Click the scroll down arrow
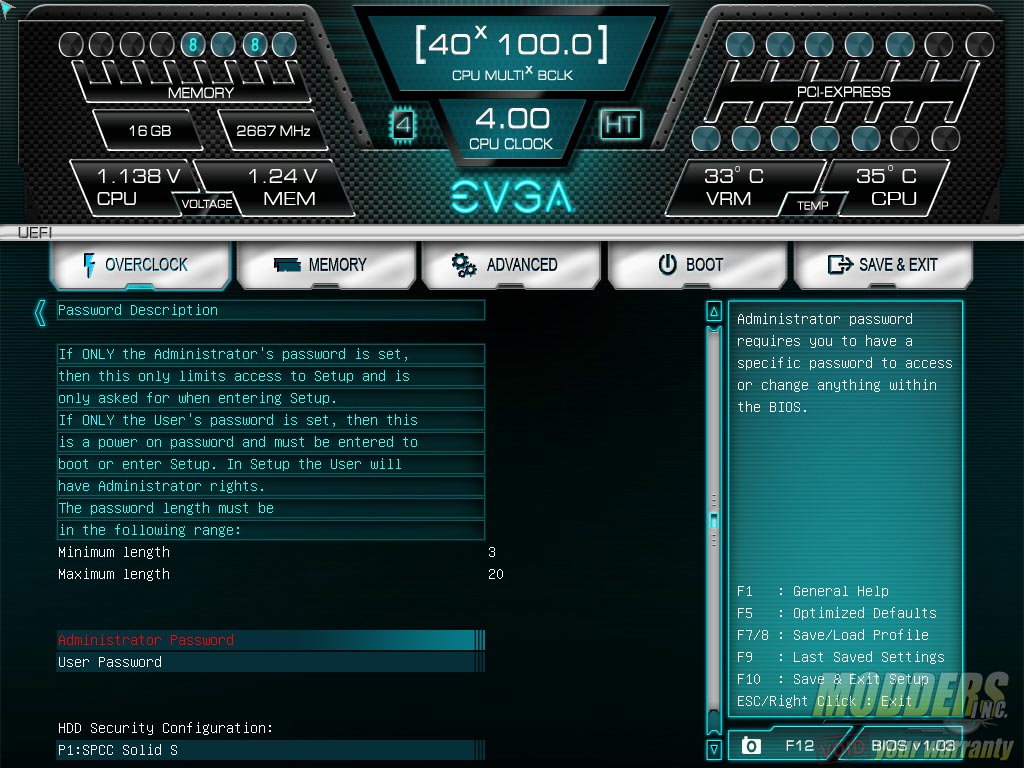 coord(714,748)
